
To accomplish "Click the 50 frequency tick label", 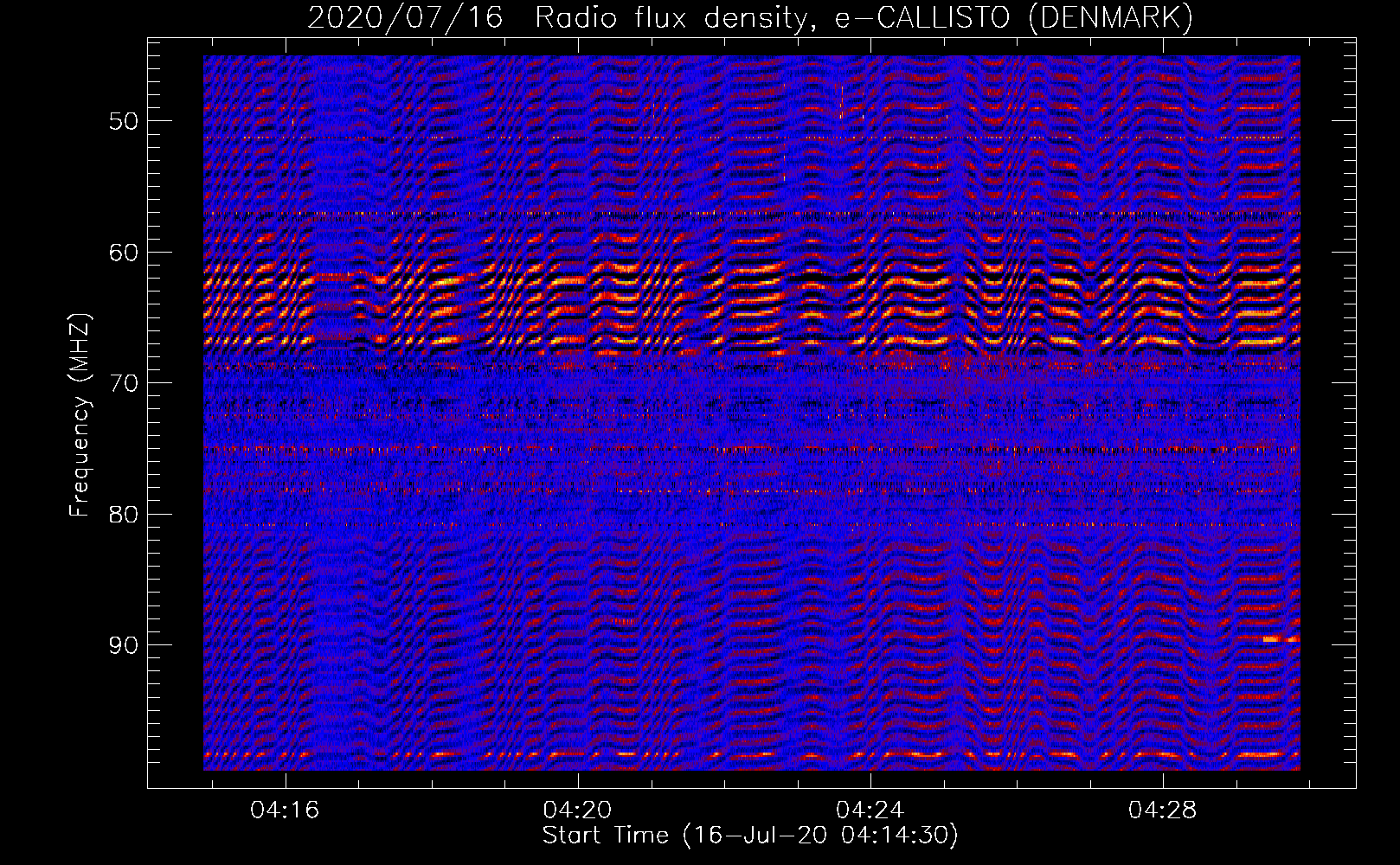I will [124, 121].
